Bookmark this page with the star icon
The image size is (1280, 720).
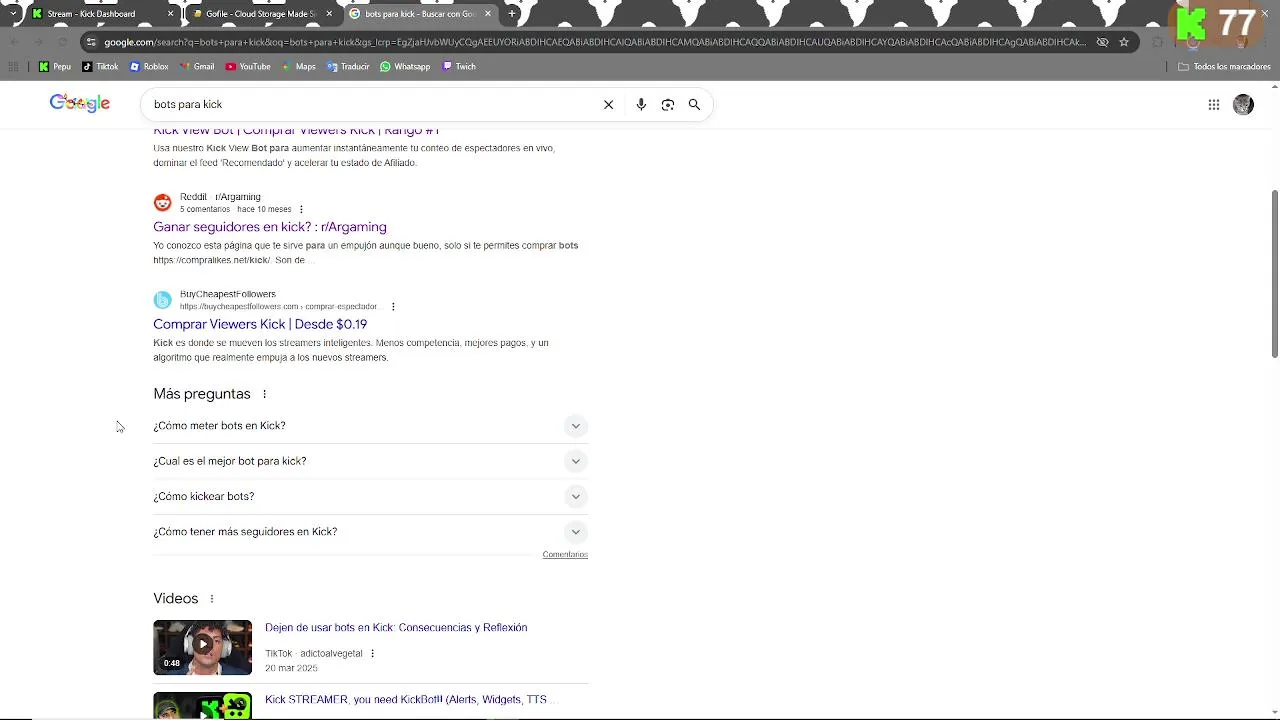[x=1124, y=42]
